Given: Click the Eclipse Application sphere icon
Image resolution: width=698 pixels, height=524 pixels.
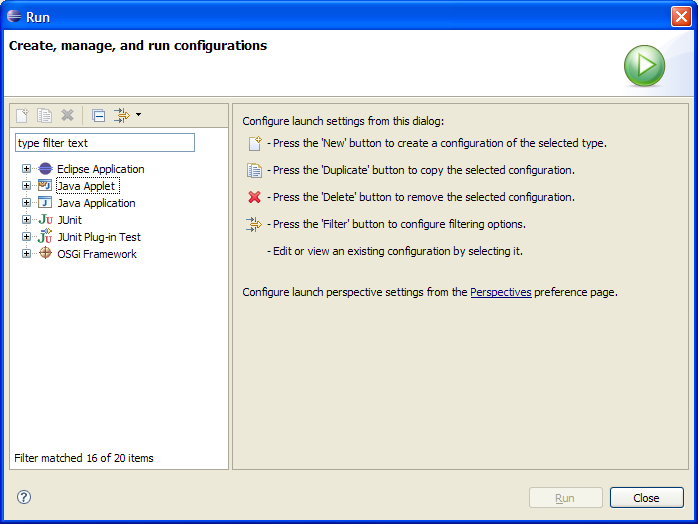Looking at the screenshot, I should pos(45,169).
